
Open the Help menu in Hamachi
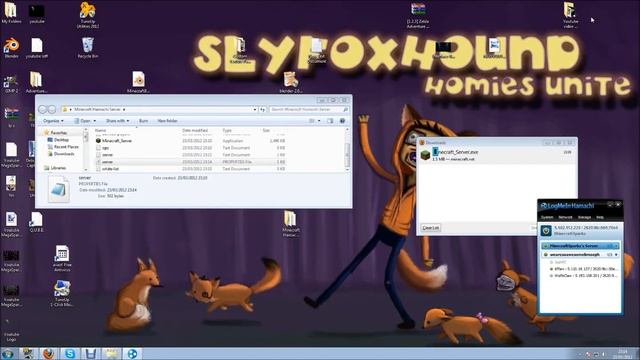(x=600, y=217)
